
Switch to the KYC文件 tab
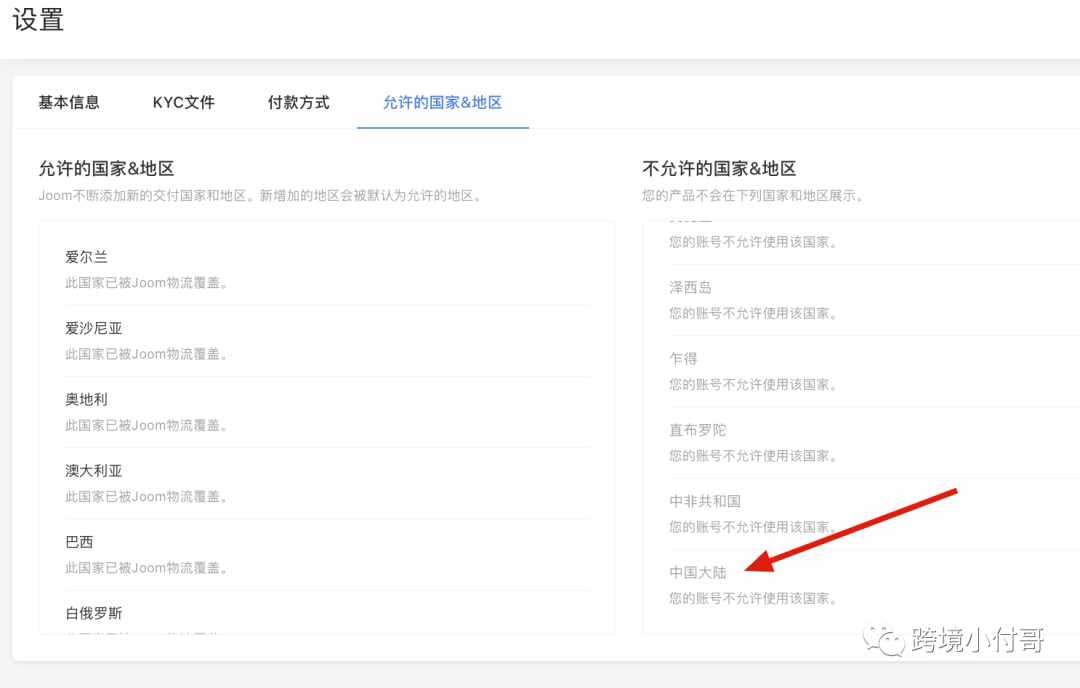[183, 103]
